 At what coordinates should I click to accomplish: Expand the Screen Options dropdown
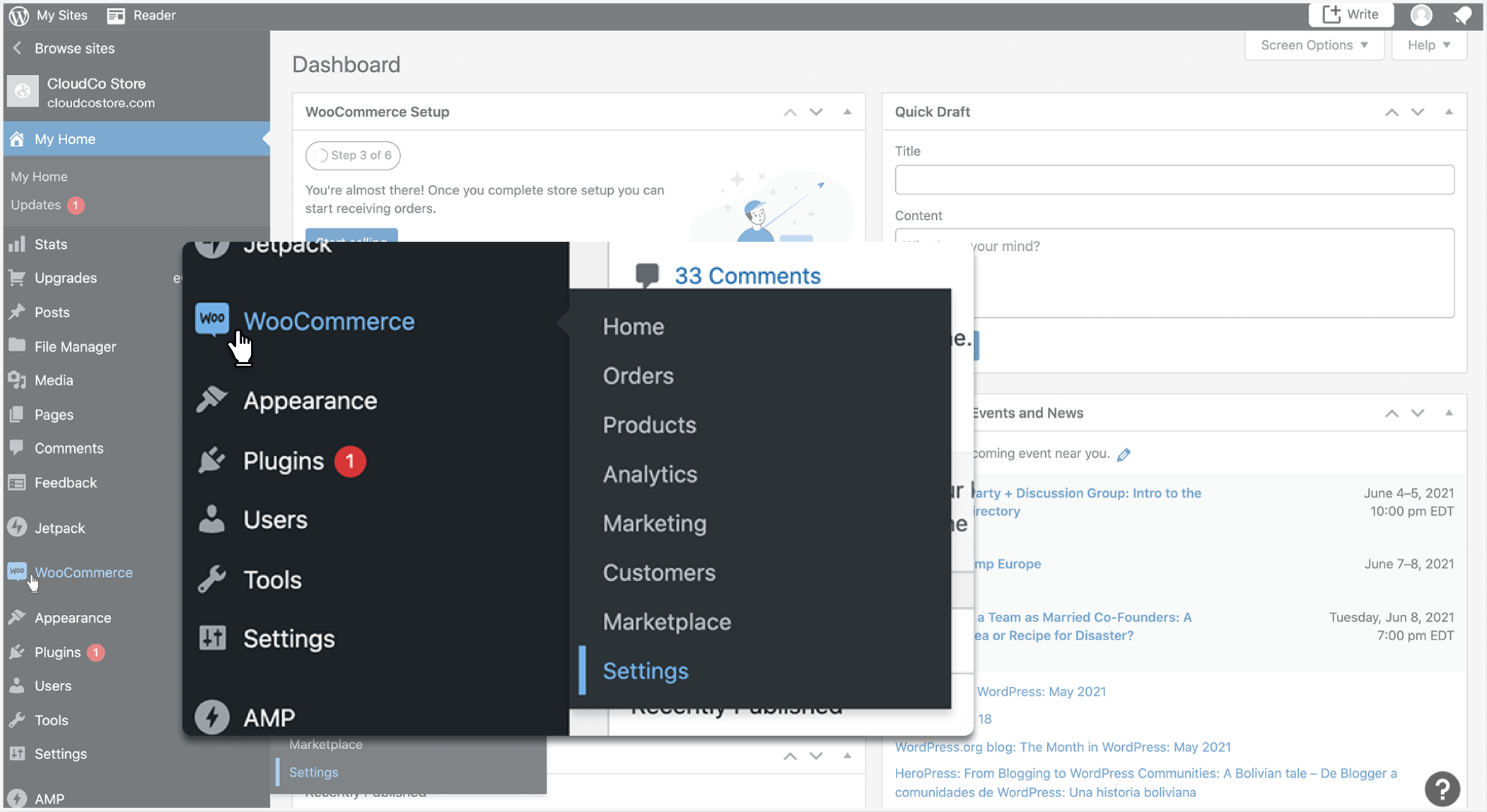point(1314,45)
